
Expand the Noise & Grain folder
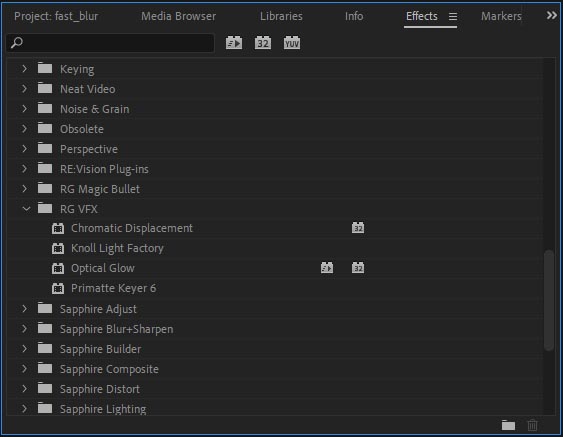click(24, 108)
